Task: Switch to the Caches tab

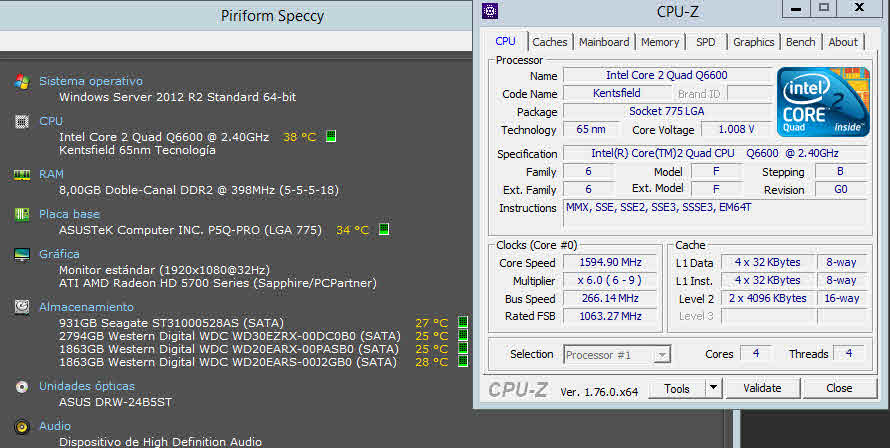Action: (549, 42)
